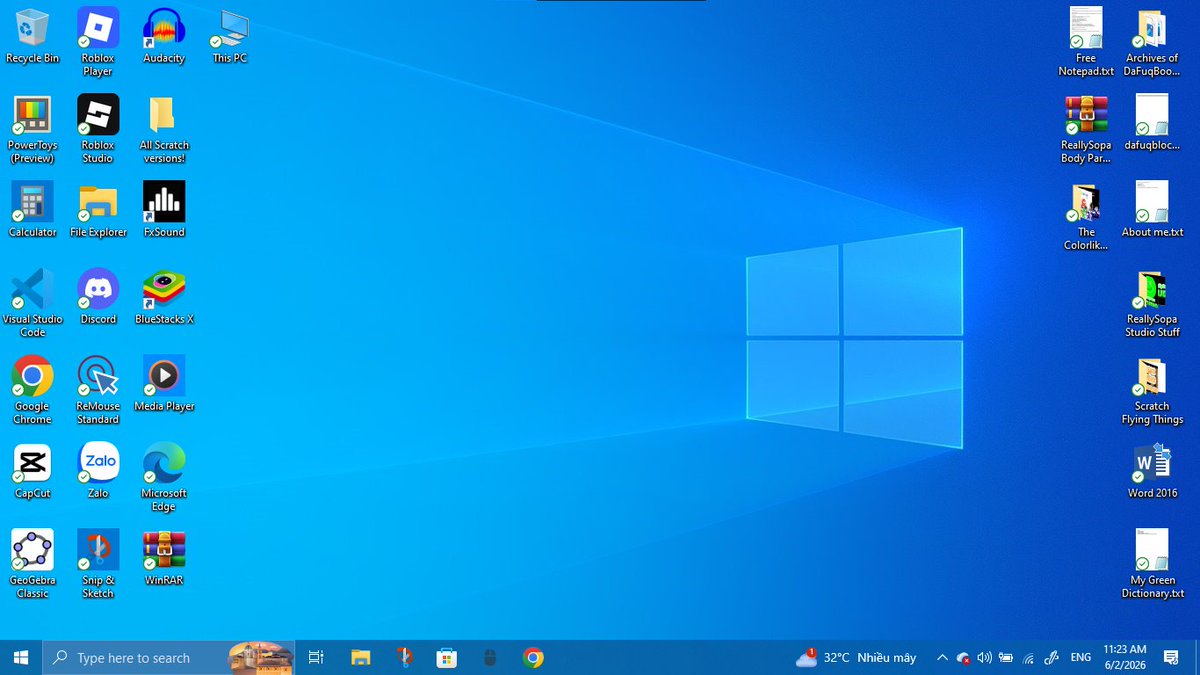1200x675 pixels.
Task: Select The Colorlik... folder icon
Action: click(1086, 216)
